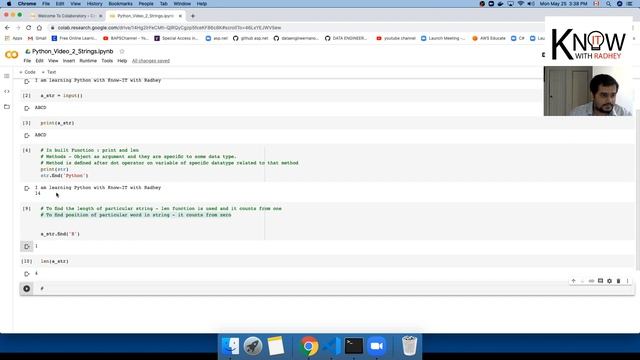640x360 pixels.
Task: Go back in browser history
Action: [x=7, y=28]
